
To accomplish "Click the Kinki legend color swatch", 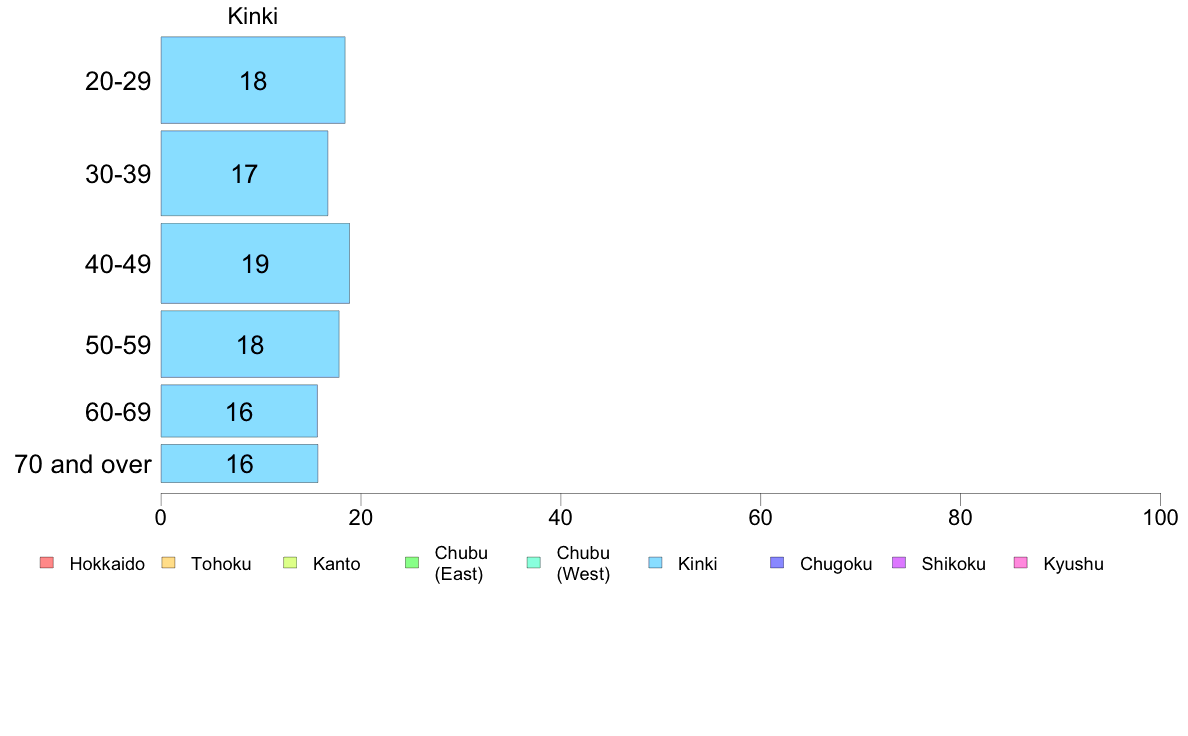I will pyautogui.click(x=655, y=563).
